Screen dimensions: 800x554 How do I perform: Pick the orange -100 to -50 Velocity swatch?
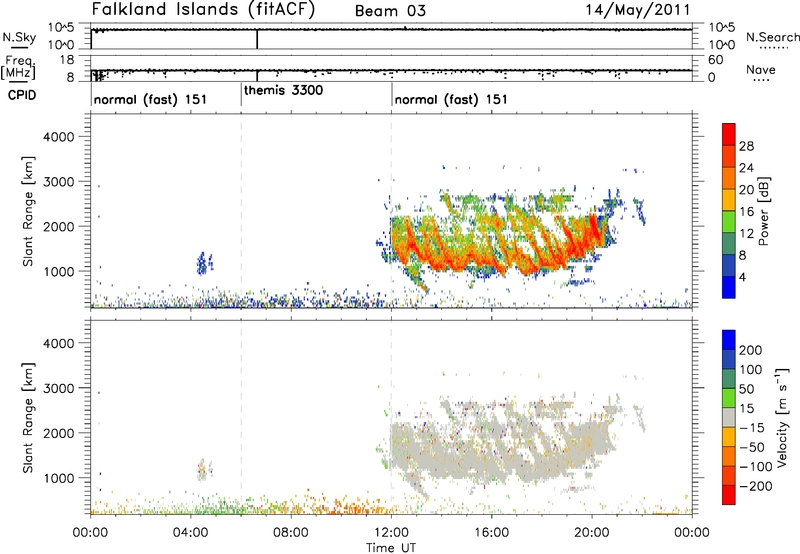coord(729,456)
